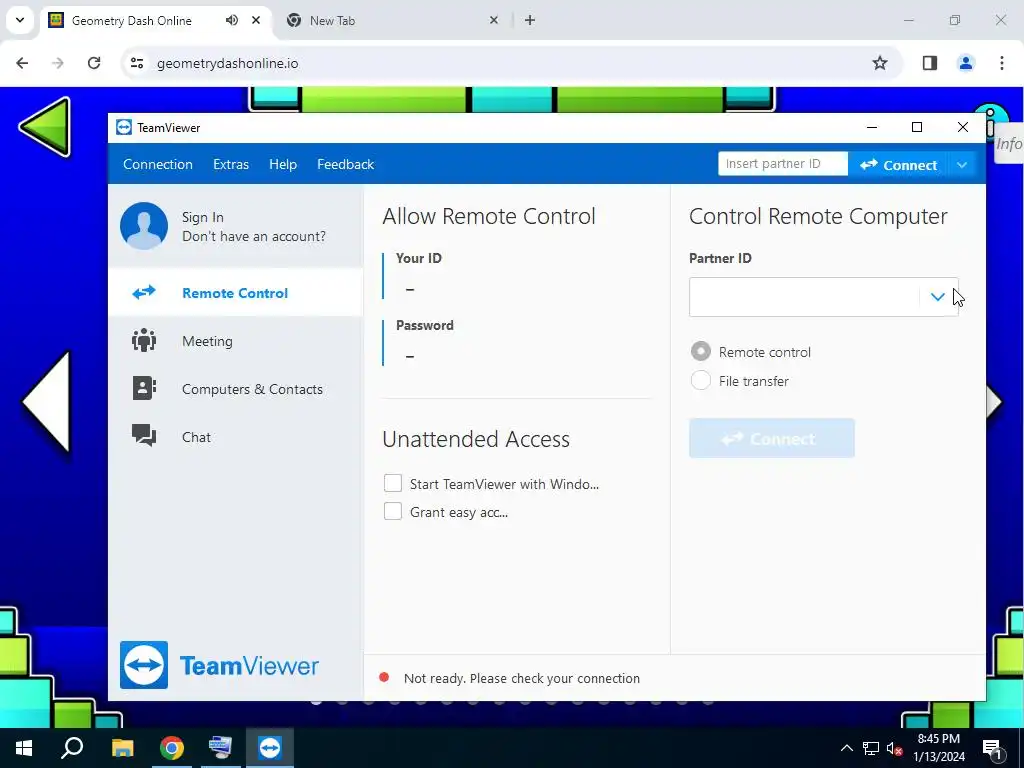Click the white next level arrow
Image resolution: width=1024 pixels, height=768 pixels.
[995, 401]
